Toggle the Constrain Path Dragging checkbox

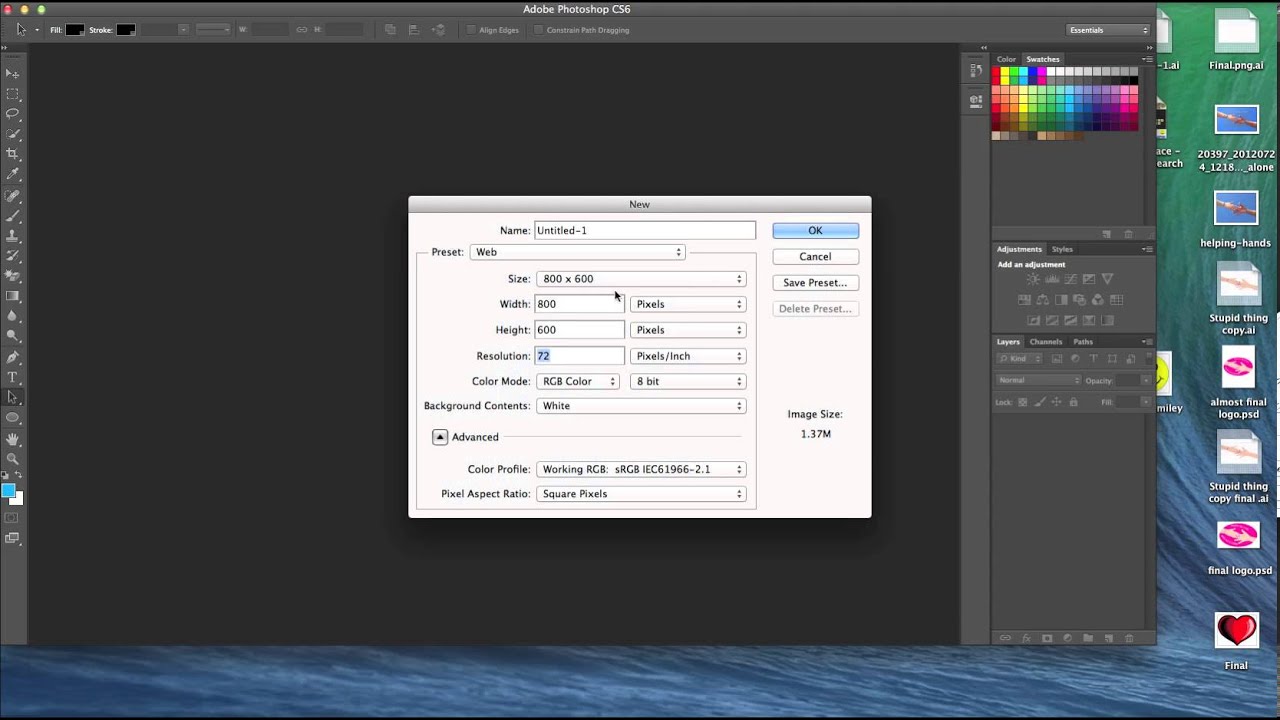[x=539, y=30]
